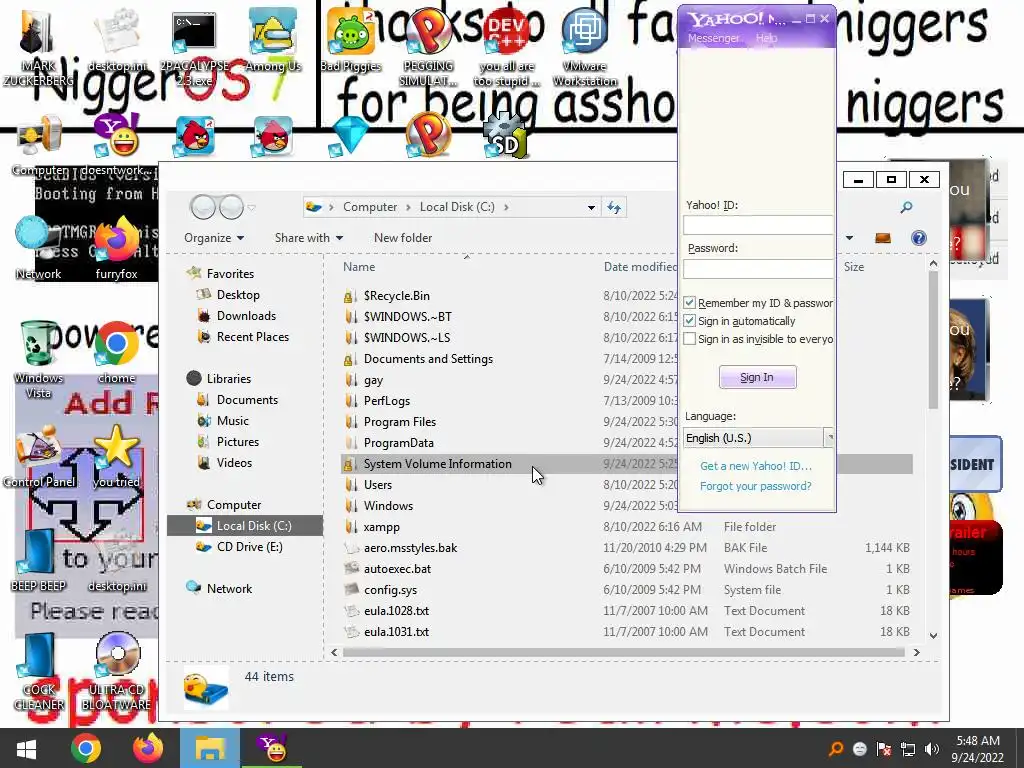Viewport: 1024px width, 768px height.
Task: Click the Explorer back navigation button
Action: tap(202, 207)
